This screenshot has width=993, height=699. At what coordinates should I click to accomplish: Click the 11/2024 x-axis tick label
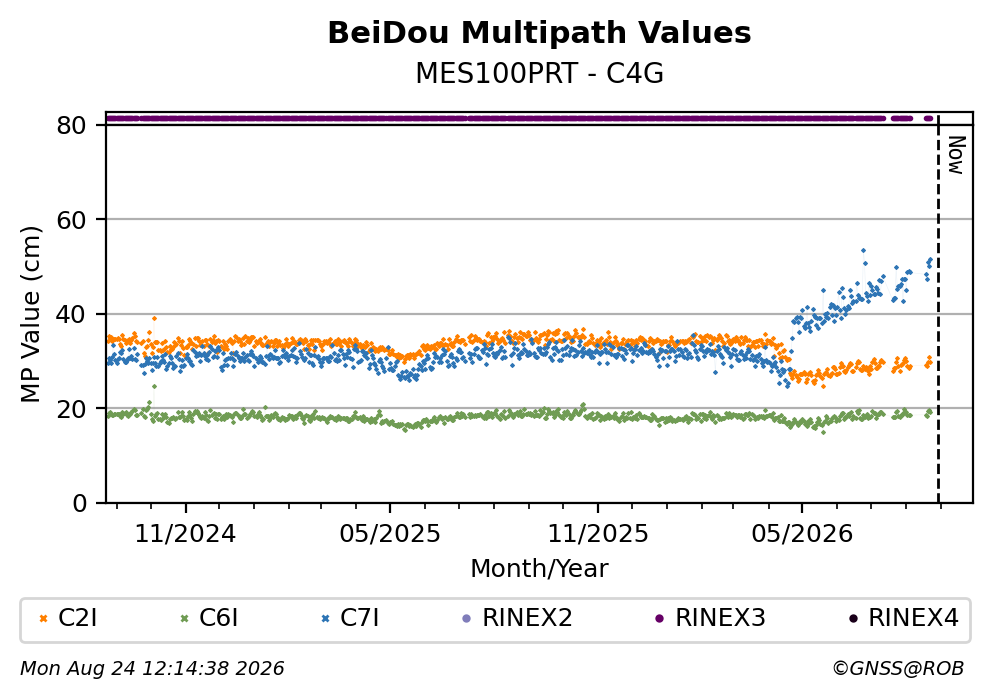[x=185, y=534]
